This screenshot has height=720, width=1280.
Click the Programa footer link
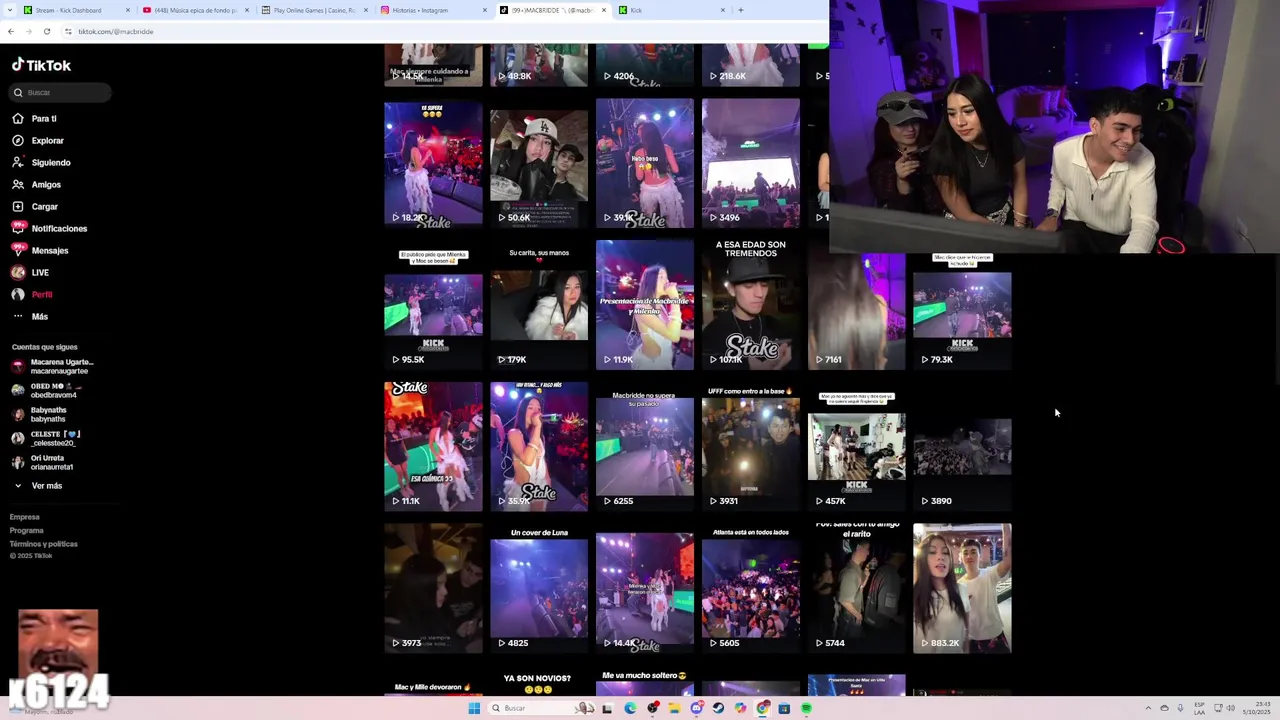tap(27, 530)
